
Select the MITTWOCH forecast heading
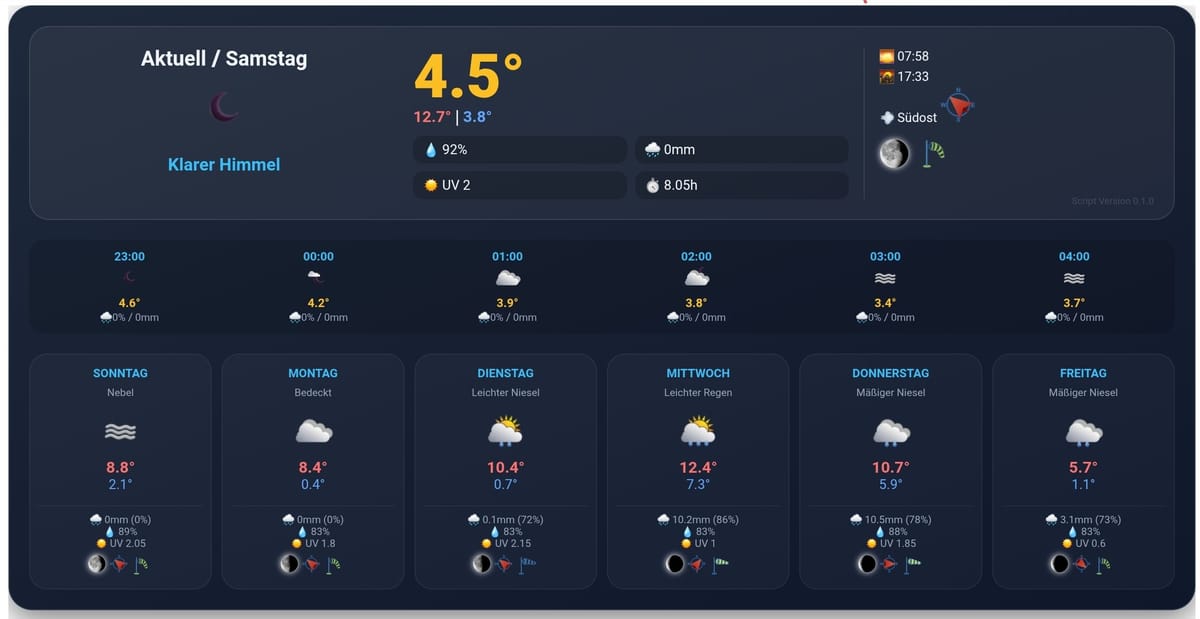coord(697,373)
